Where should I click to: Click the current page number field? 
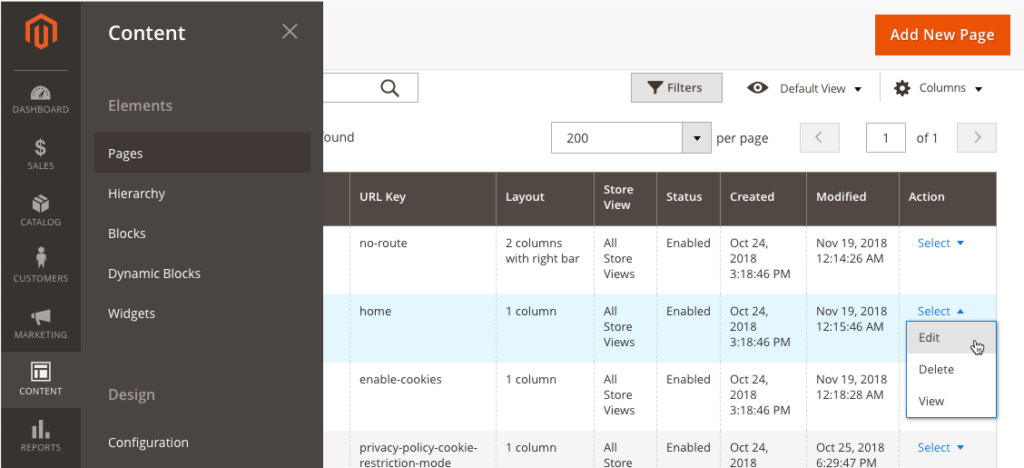(886, 138)
